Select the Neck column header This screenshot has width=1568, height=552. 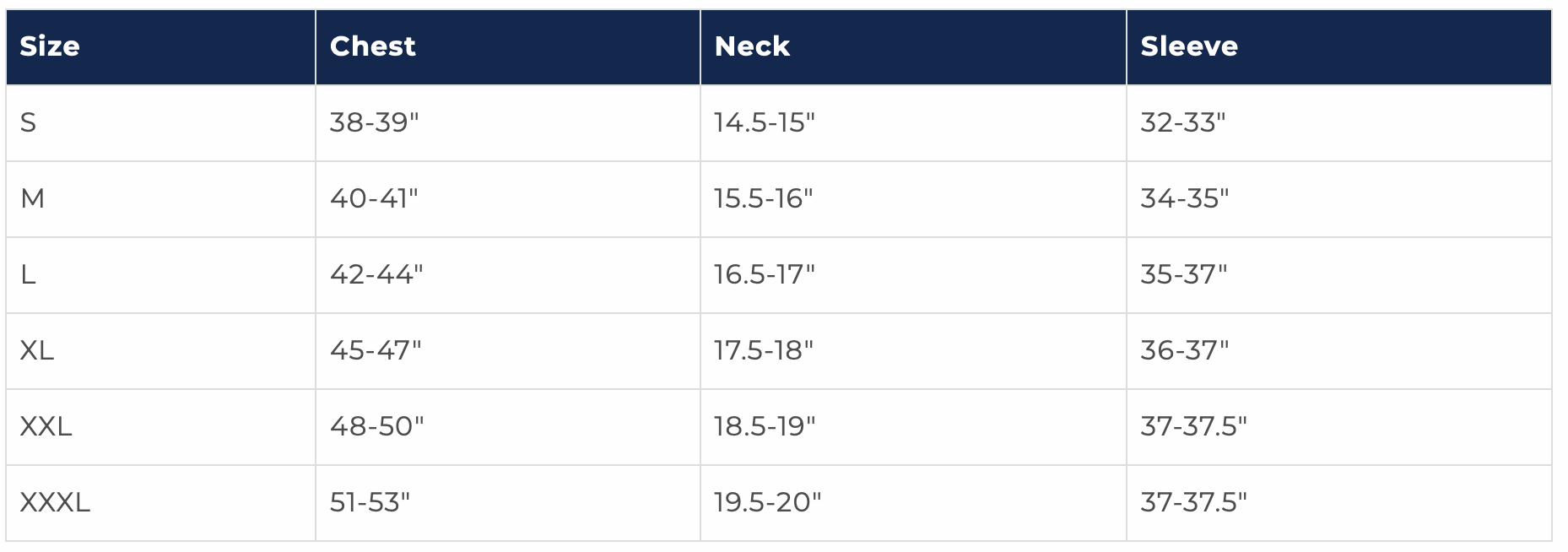752,46
